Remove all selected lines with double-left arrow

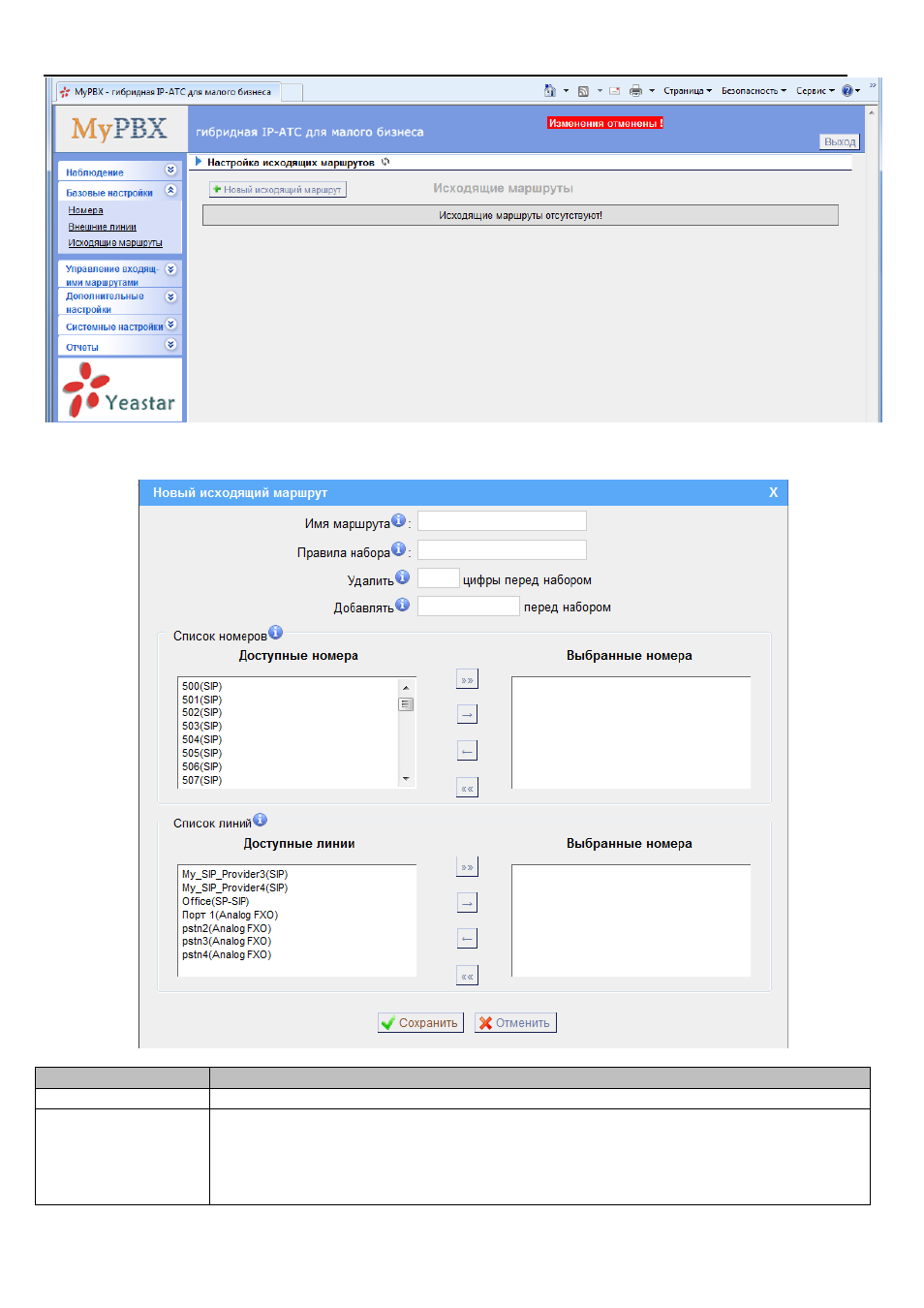tap(467, 976)
